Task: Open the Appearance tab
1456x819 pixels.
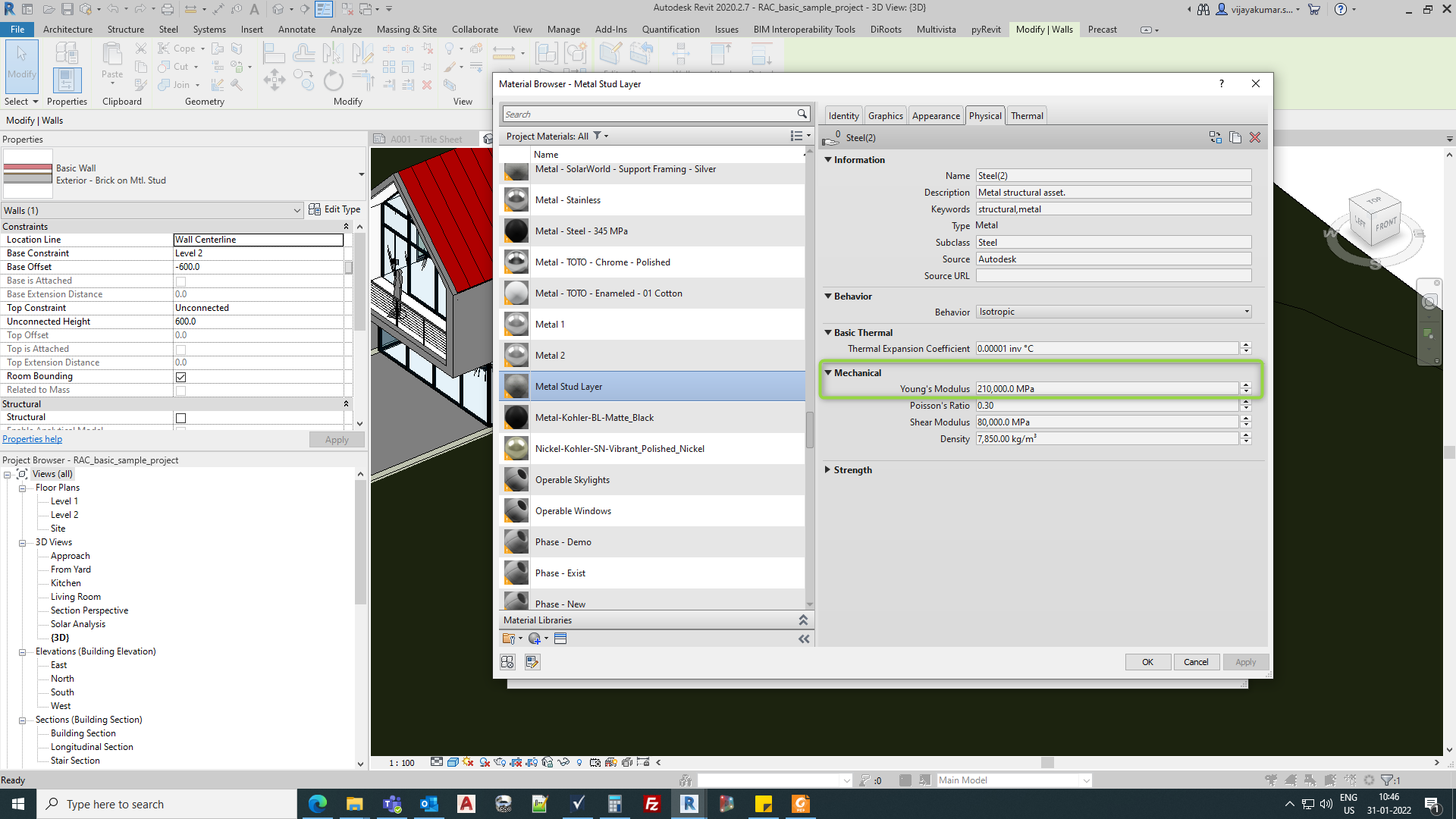Action: pyautogui.click(x=936, y=116)
